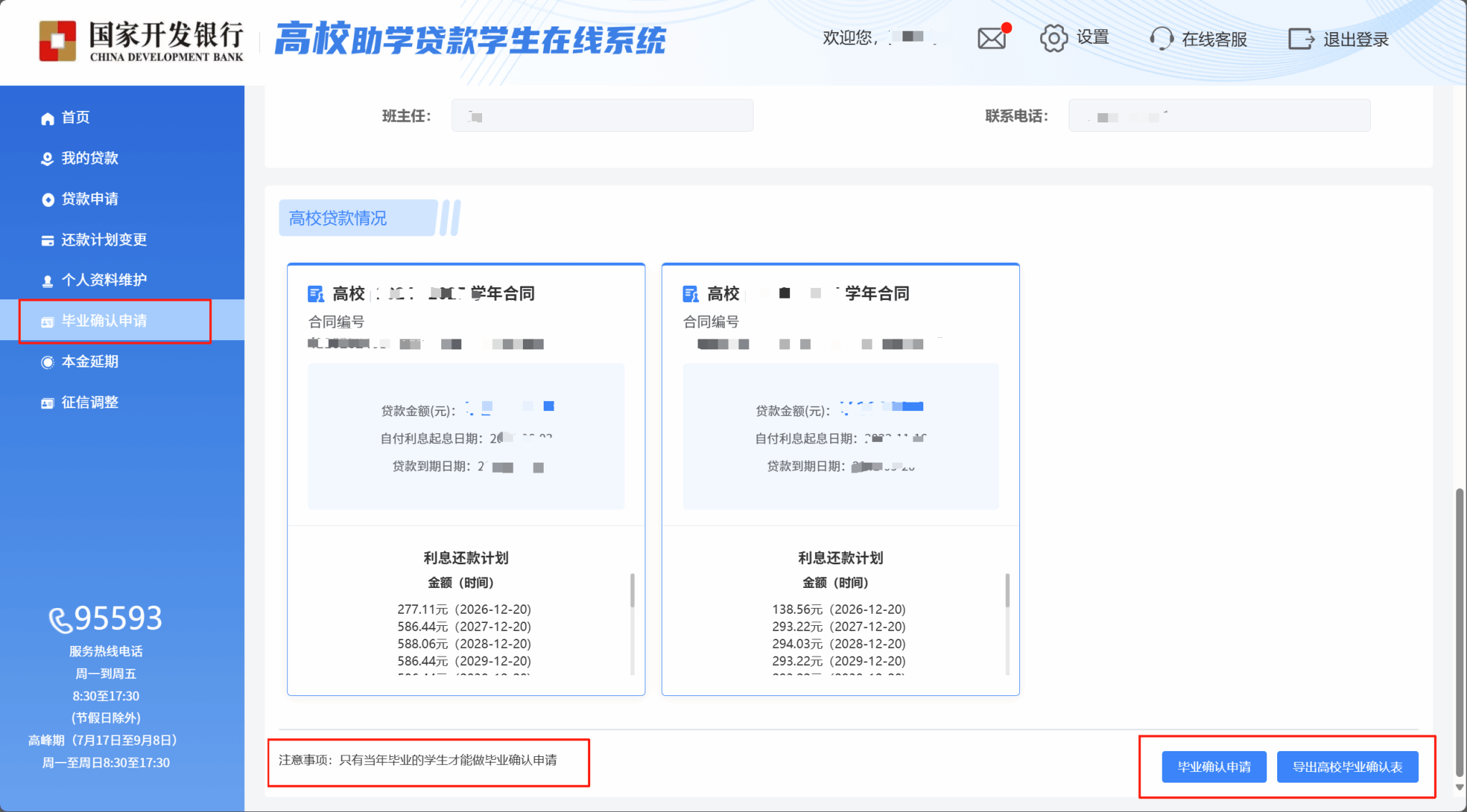Click the logout door icon
This screenshot has width=1467, height=812.
pyautogui.click(x=1300, y=39)
